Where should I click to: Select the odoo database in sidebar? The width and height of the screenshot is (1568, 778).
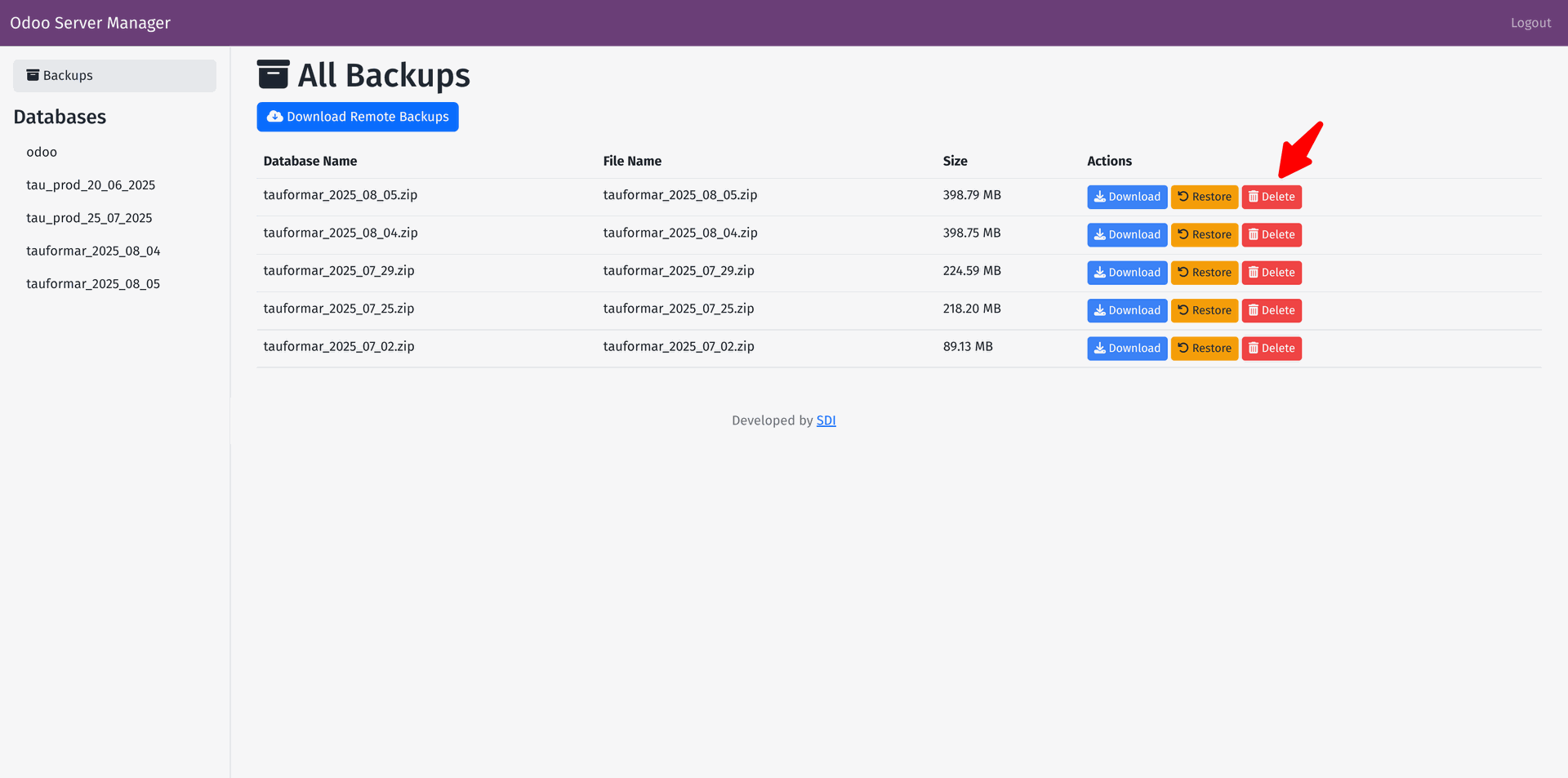click(42, 153)
